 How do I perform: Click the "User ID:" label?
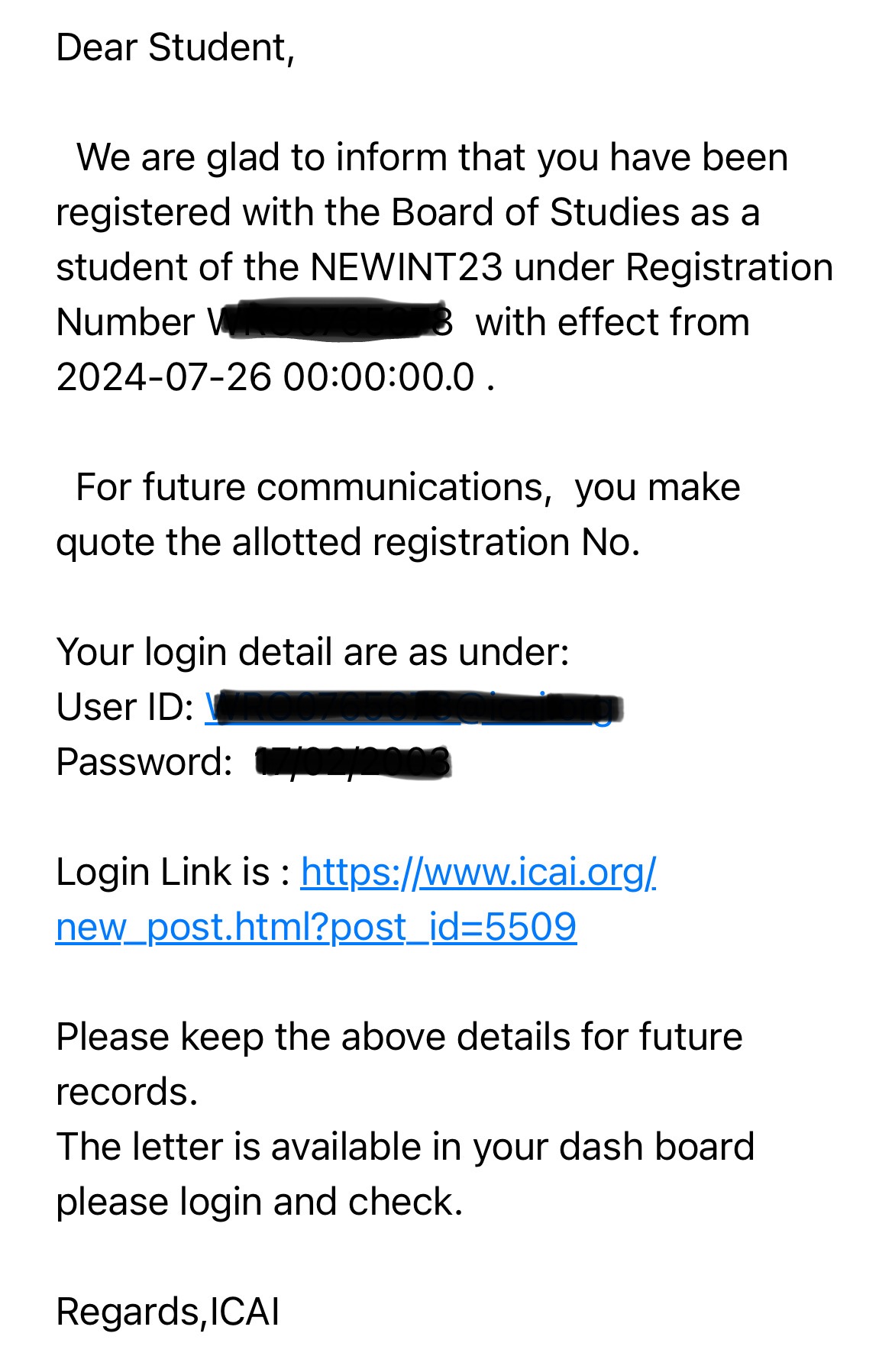point(125,707)
